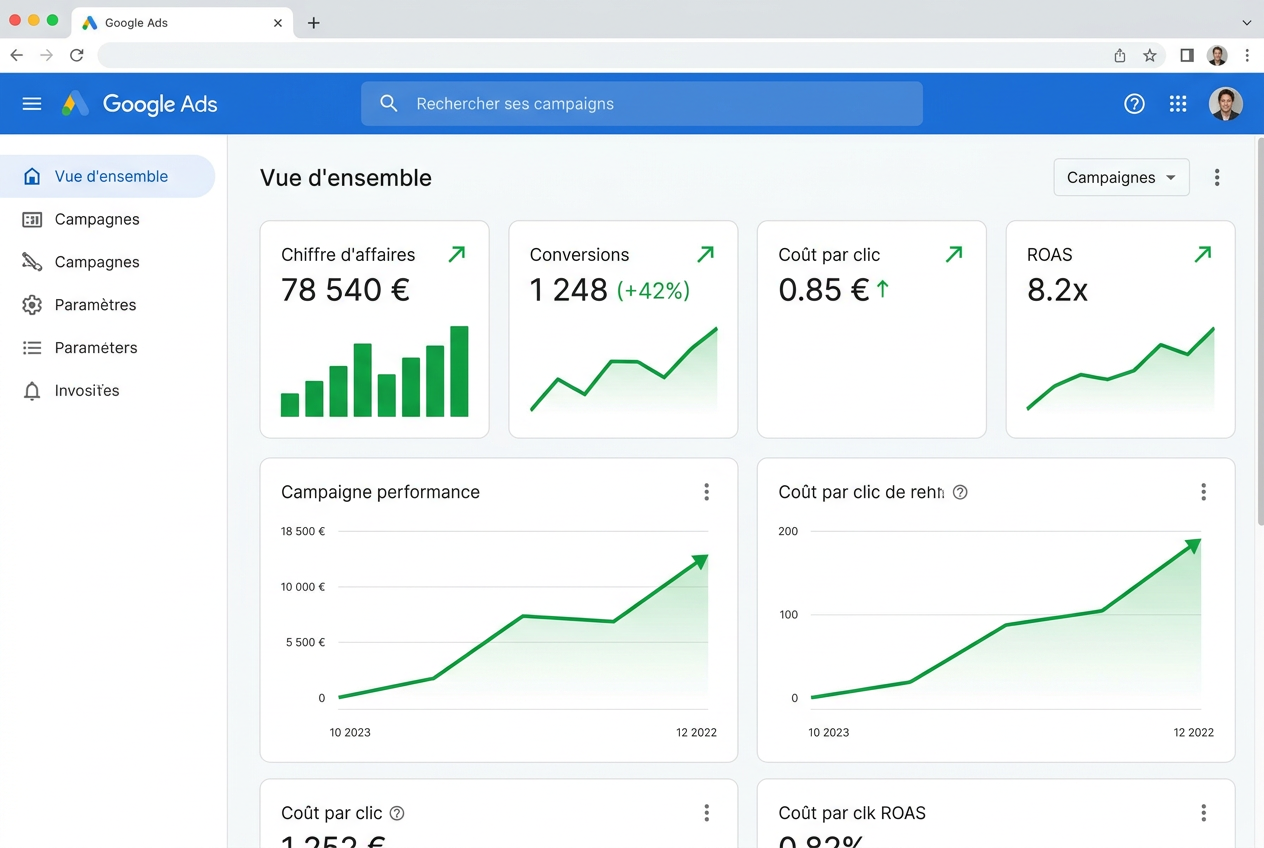
Task: Open options on the Coût par clic card below Campaigne performance
Action: click(706, 813)
